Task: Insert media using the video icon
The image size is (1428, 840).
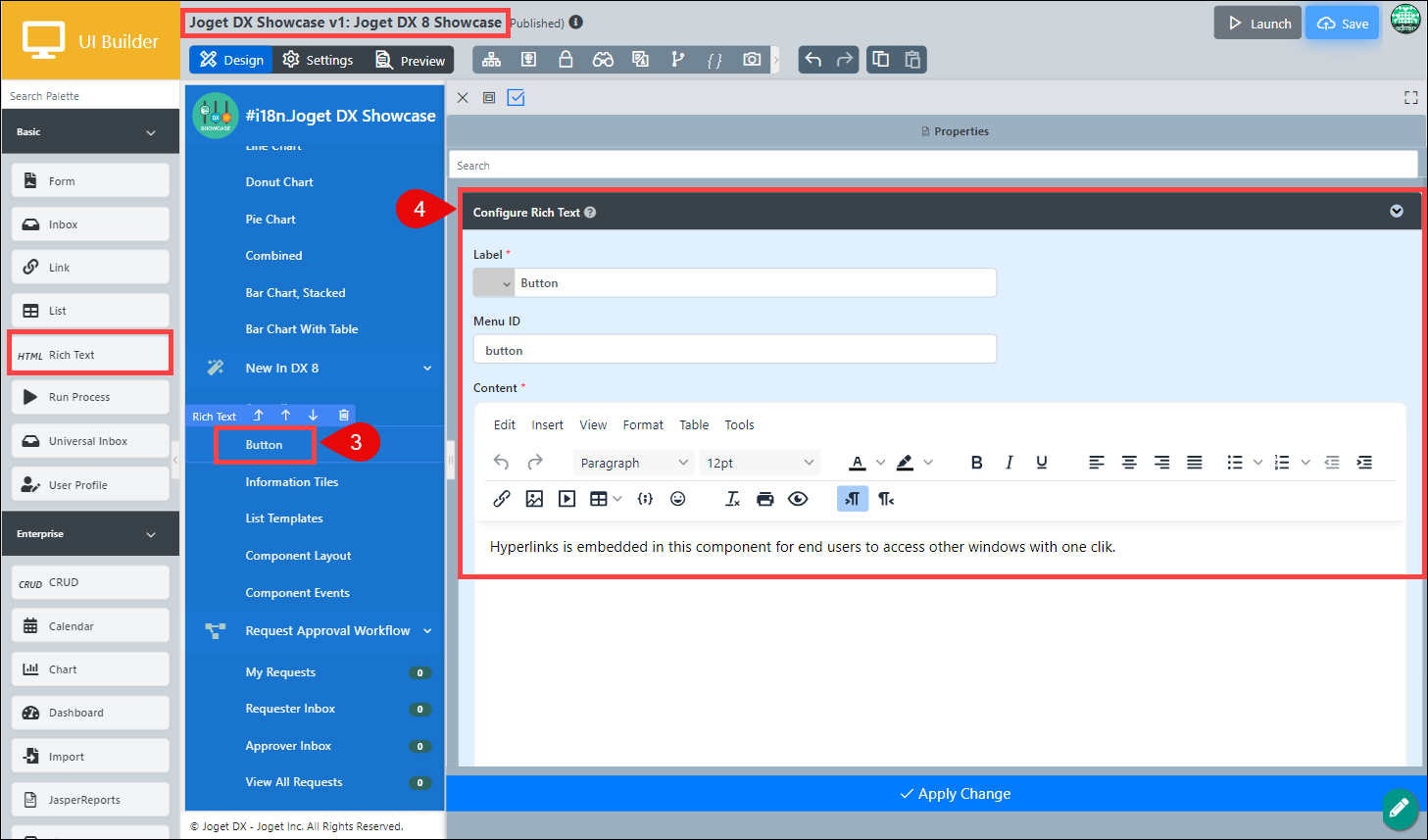Action: click(x=566, y=499)
